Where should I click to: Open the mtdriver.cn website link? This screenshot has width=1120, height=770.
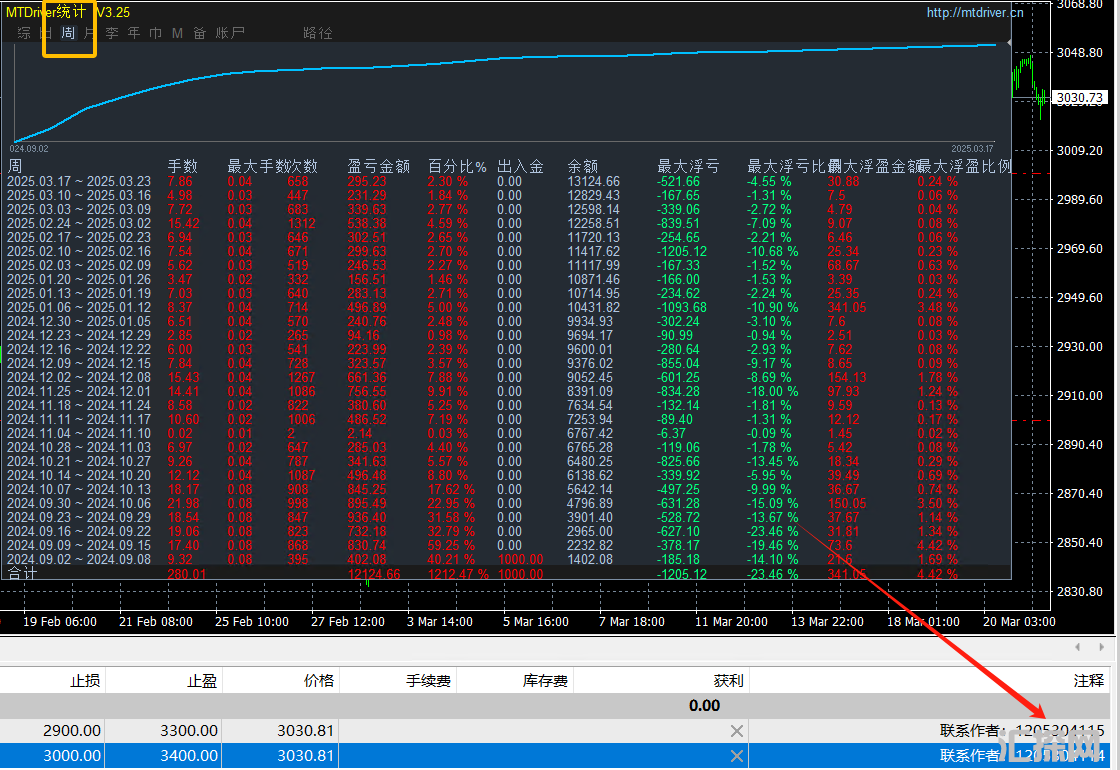click(x=975, y=13)
